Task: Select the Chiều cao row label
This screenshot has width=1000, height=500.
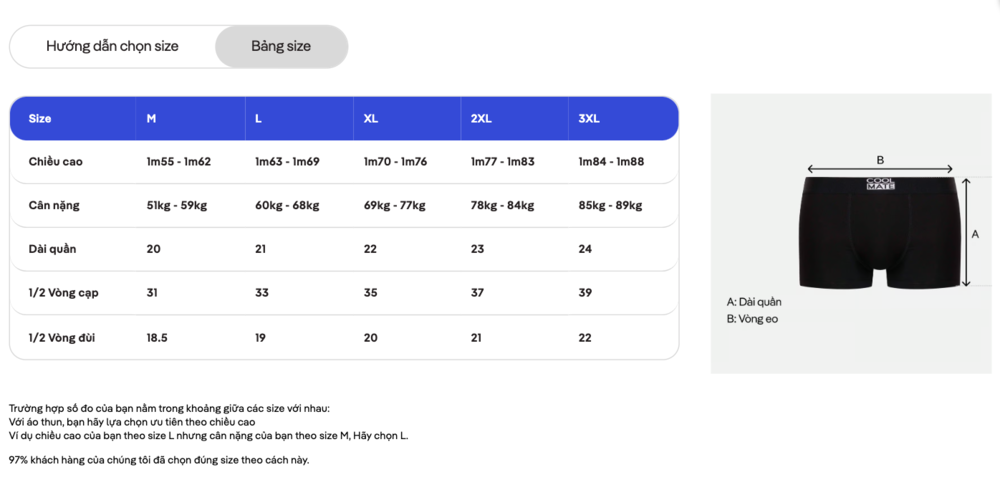Action: pos(55,162)
